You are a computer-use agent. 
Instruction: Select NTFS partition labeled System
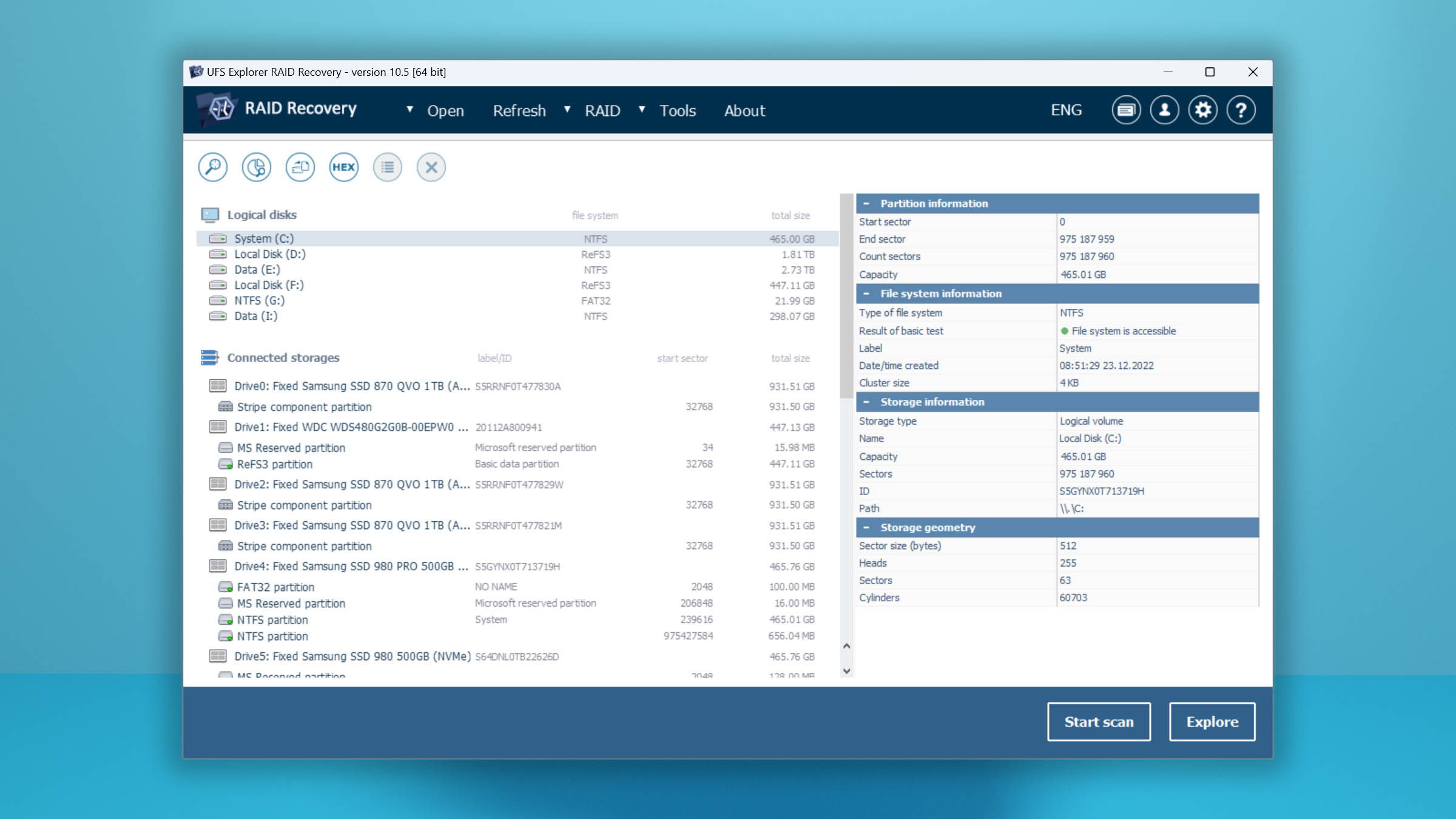517,619
